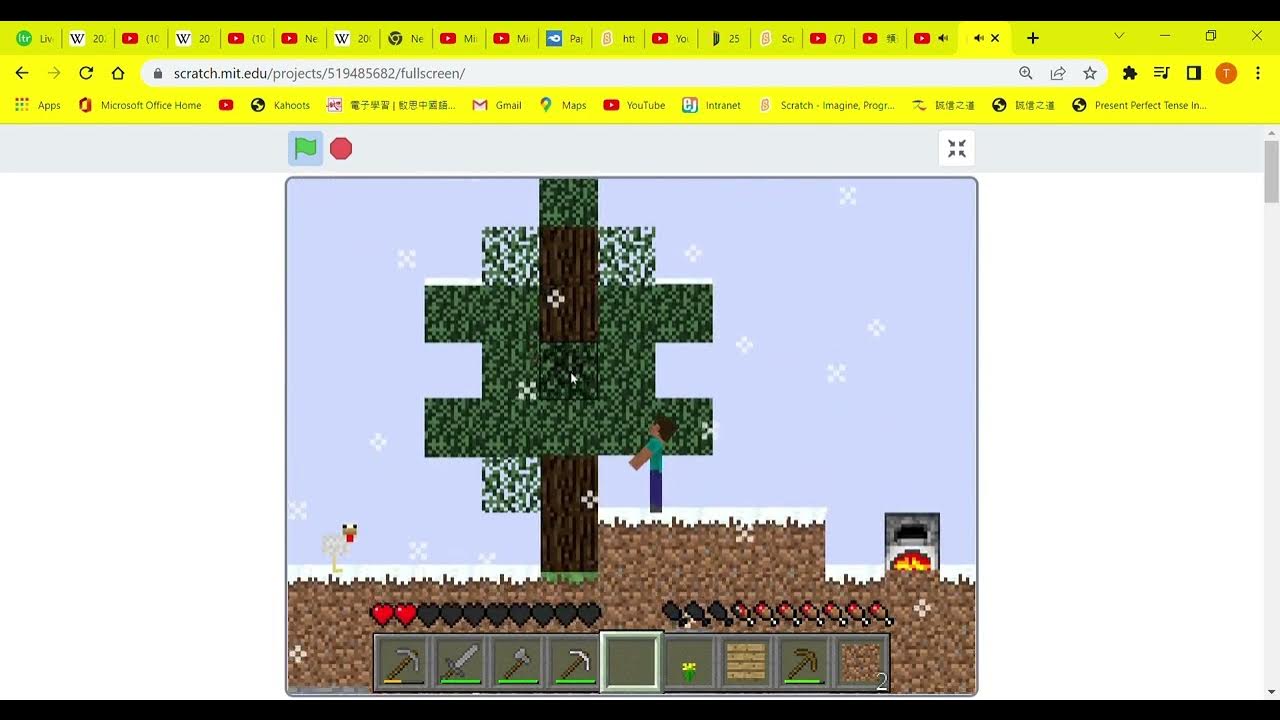The image size is (1280, 720).
Task: Select the iron pickaxe in the fourth hotbar slot
Action: coord(574,663)
